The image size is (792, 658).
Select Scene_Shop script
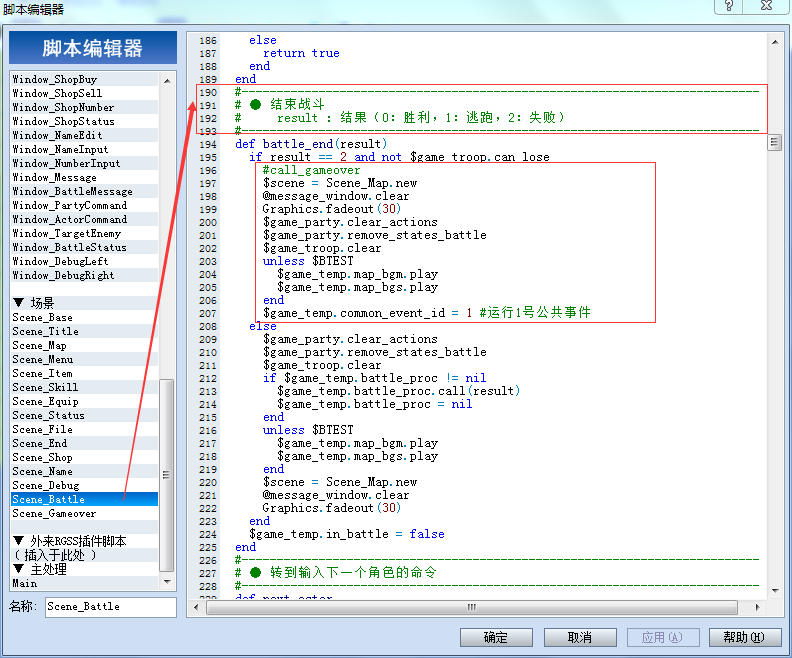tap(85, 458)
